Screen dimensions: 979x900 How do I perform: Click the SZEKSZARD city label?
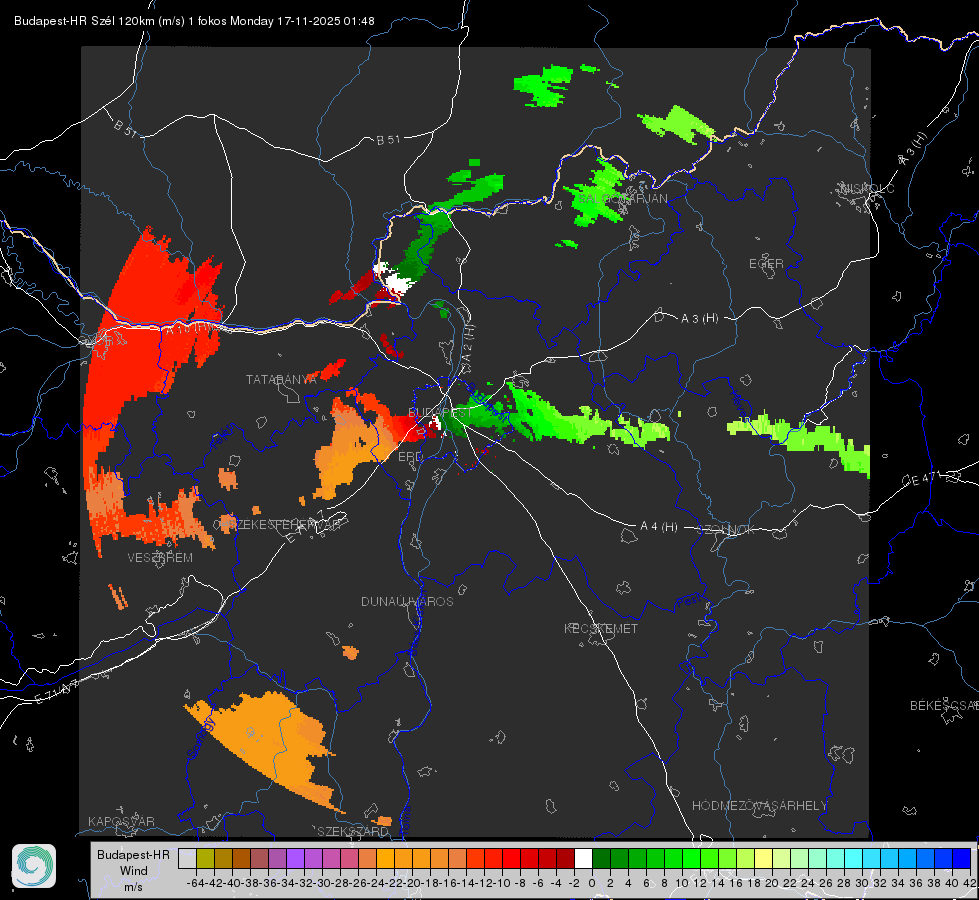tap(352, 831)
